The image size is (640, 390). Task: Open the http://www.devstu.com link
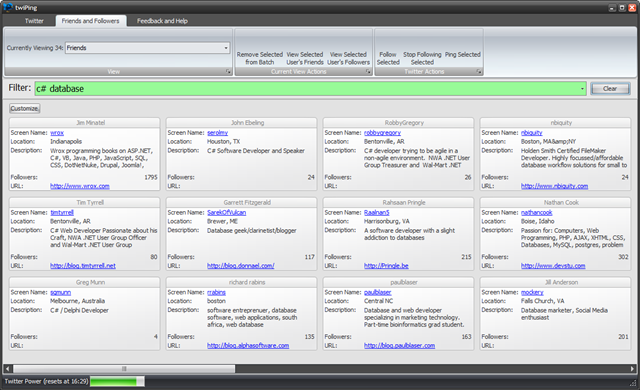tap(553, 266)
